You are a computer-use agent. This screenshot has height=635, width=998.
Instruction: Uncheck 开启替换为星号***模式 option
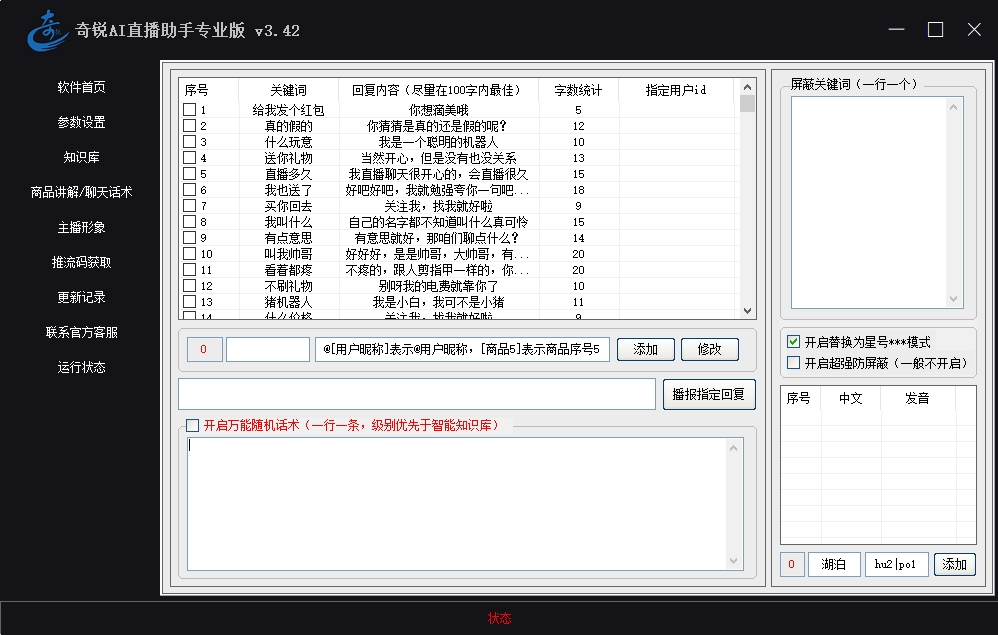tap(794, 342)
